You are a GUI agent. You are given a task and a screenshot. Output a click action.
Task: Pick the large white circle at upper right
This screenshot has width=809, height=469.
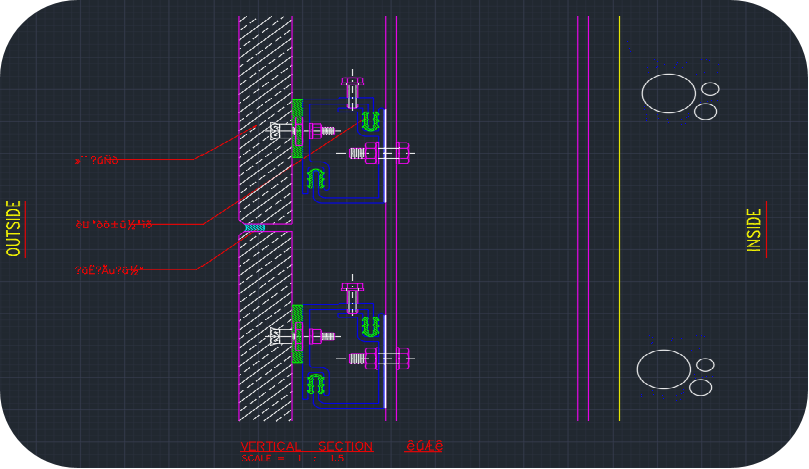click(668, 93)
